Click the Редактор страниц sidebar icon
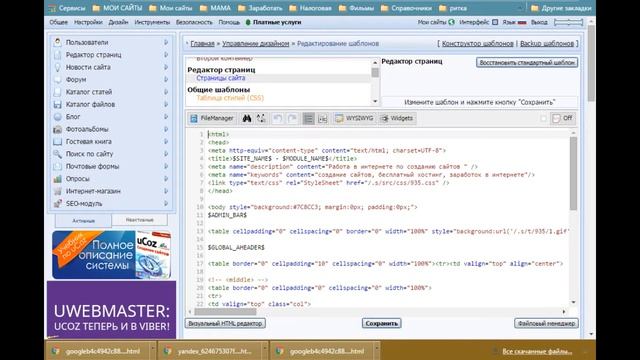The image size is (640, 360). 58,55
